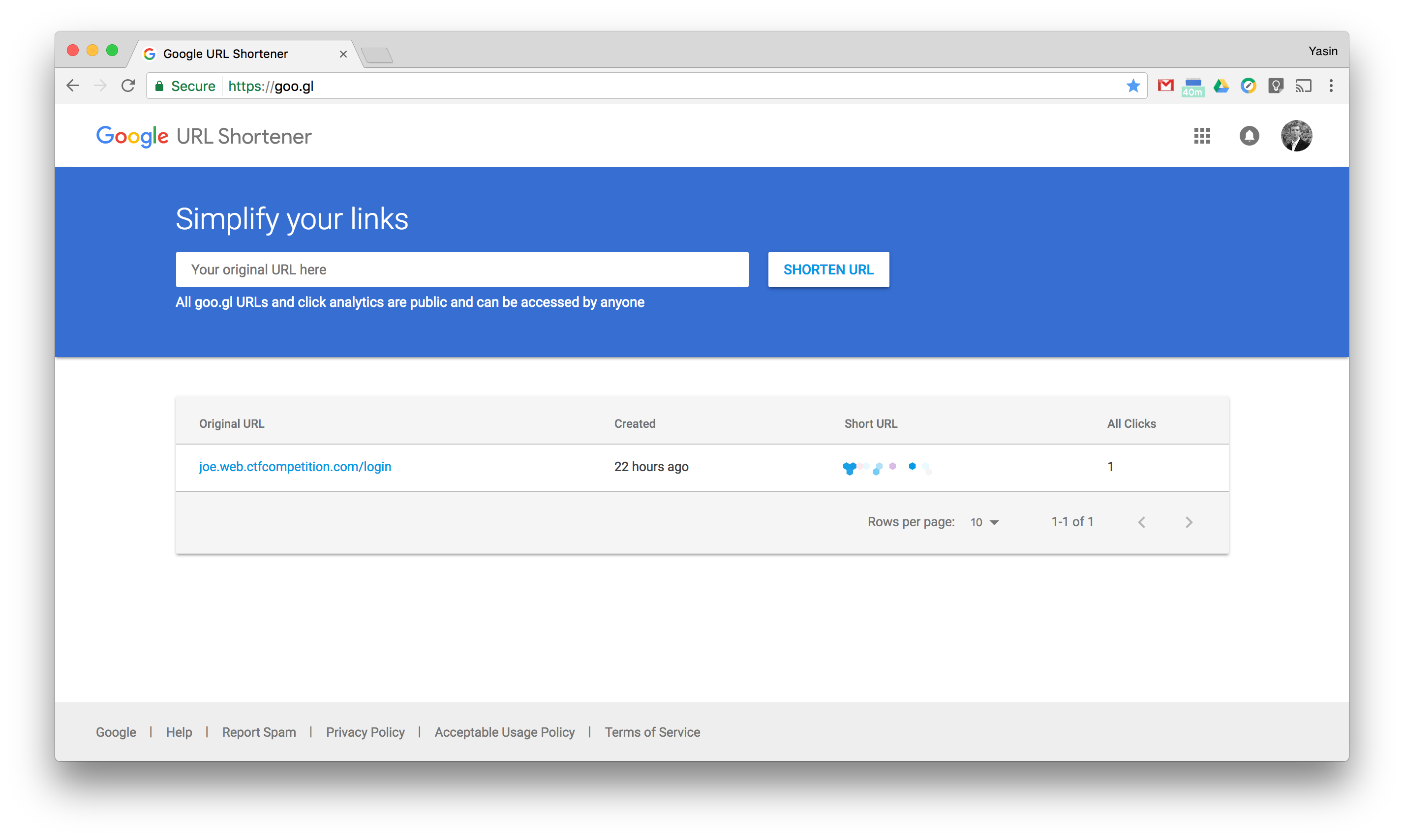Image resolution: width=1404 pixels, height=840 pixels.
Task: Click the Simplify your links heading
Action: point(292,219)
